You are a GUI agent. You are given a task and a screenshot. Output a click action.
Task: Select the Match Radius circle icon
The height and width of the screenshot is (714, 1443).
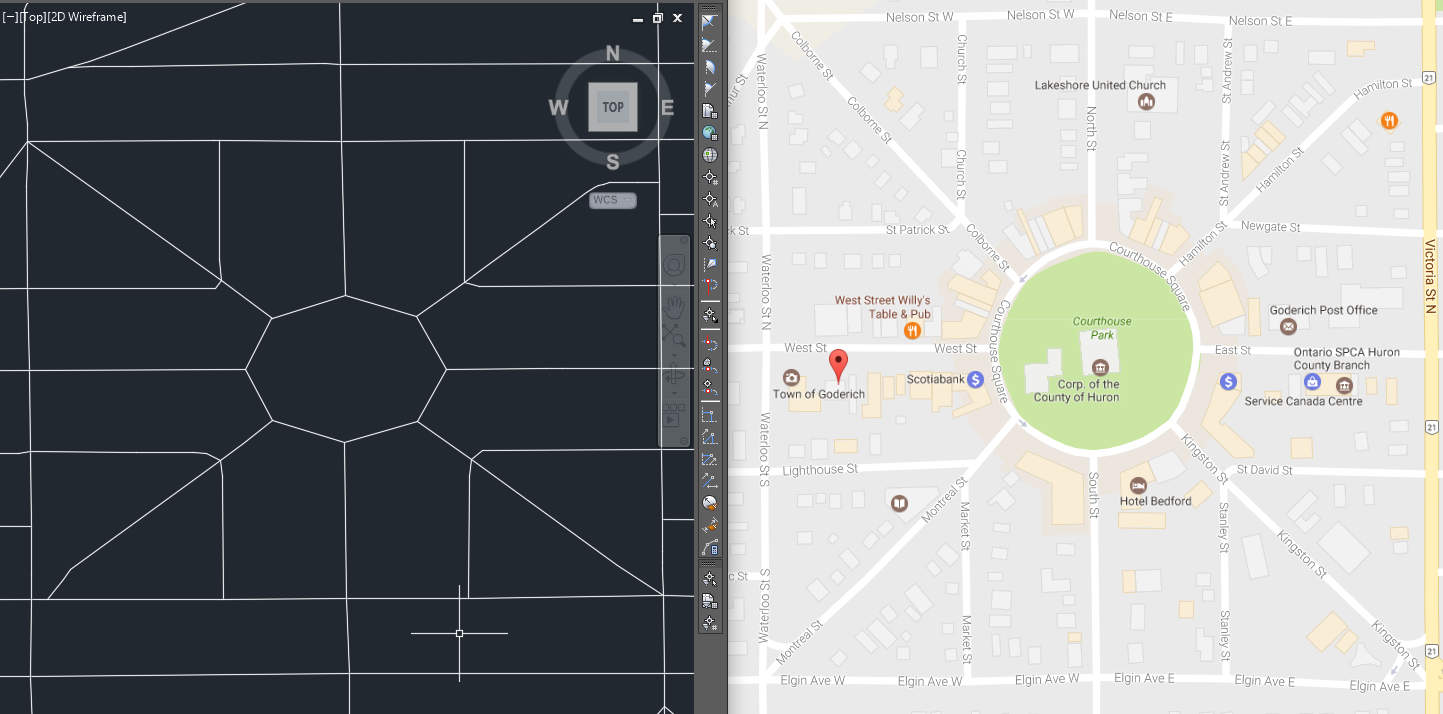pos(710,503)
